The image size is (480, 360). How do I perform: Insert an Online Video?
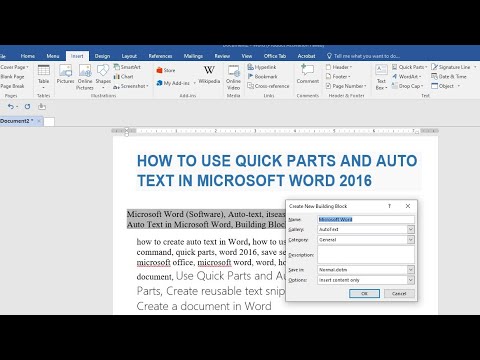(233, 77)
